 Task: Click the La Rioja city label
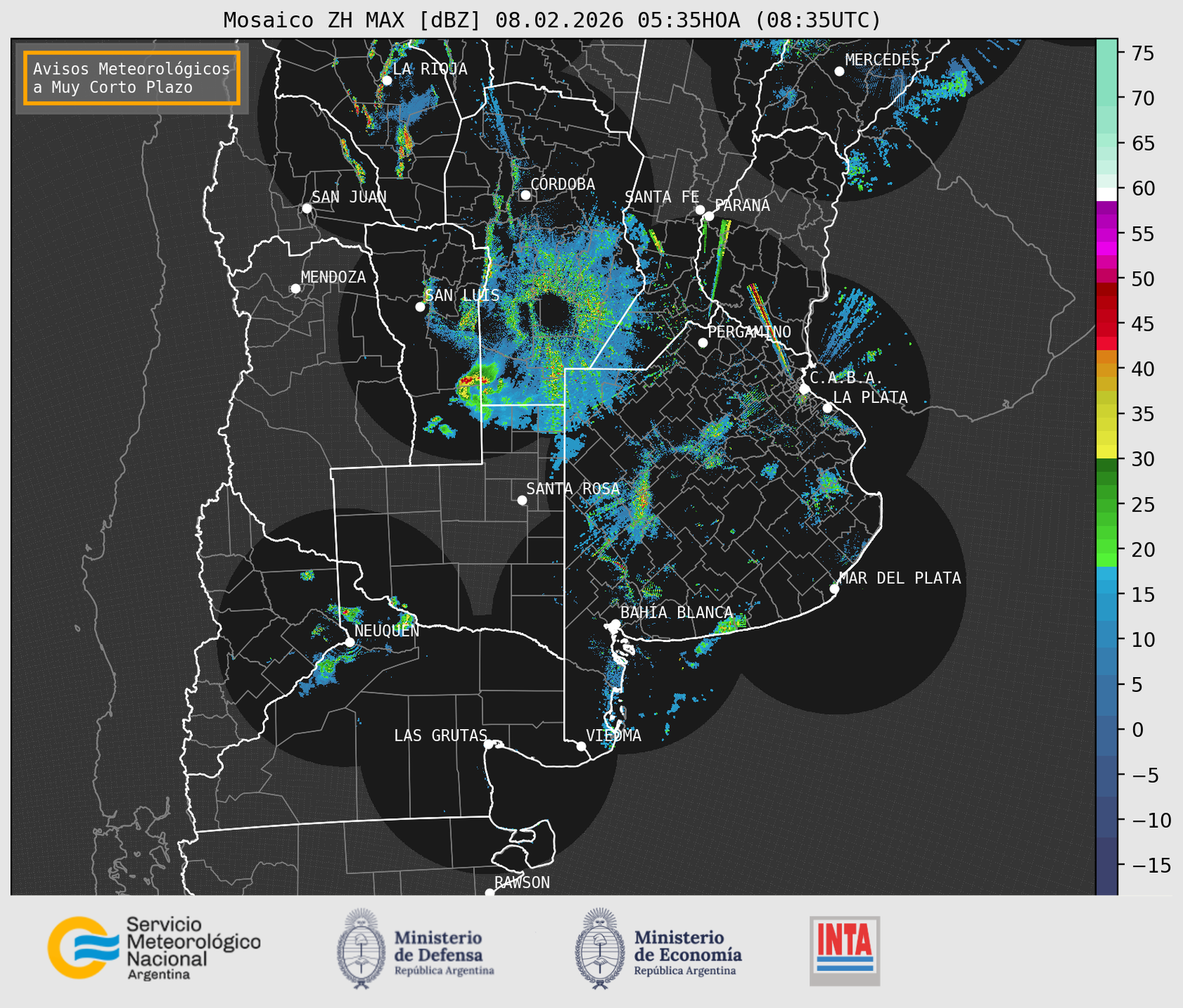point(430,69)
